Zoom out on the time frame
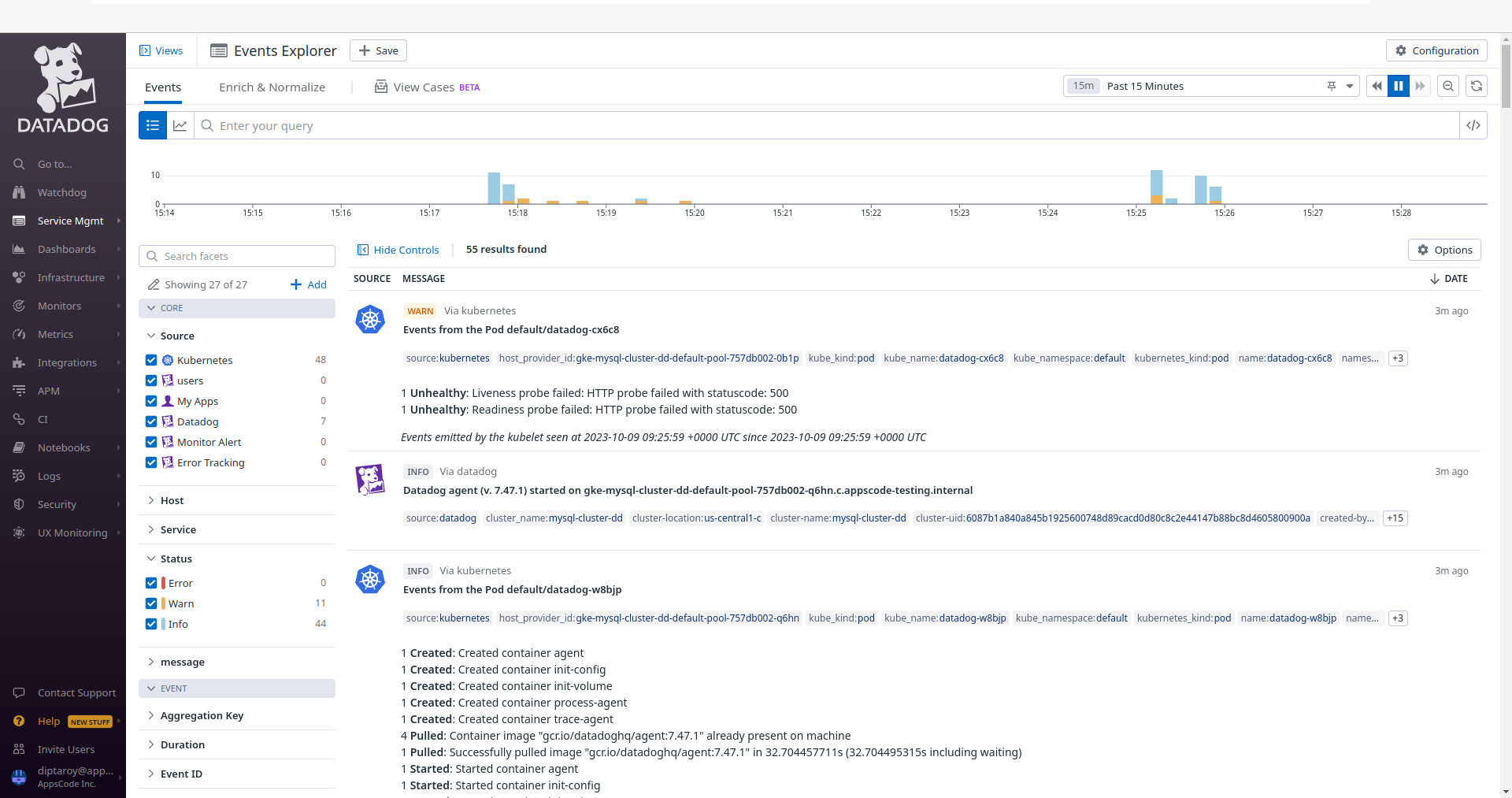Screen dimensions: 1512x798 pos(1448,86)
